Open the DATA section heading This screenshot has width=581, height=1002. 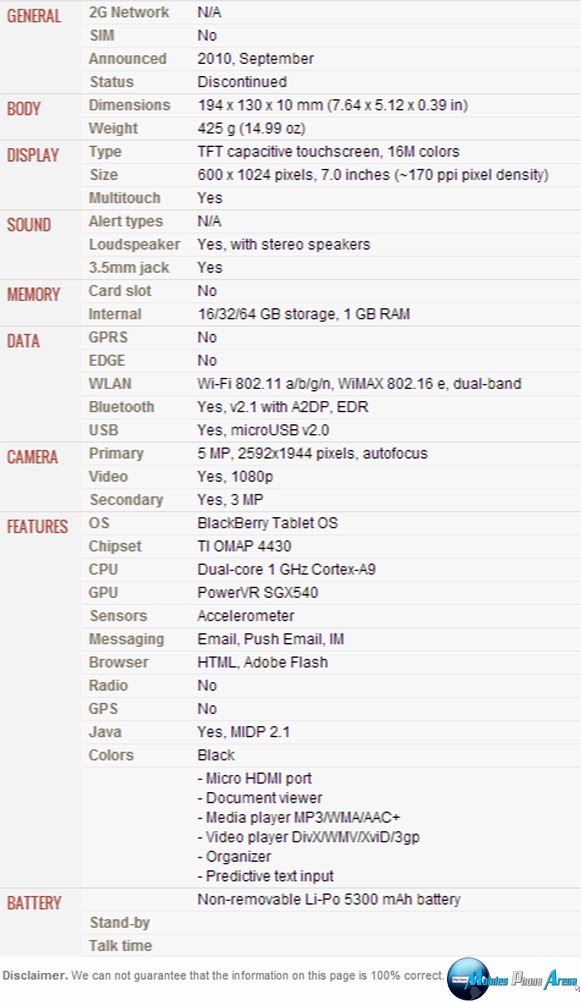(x=23, y=341)
